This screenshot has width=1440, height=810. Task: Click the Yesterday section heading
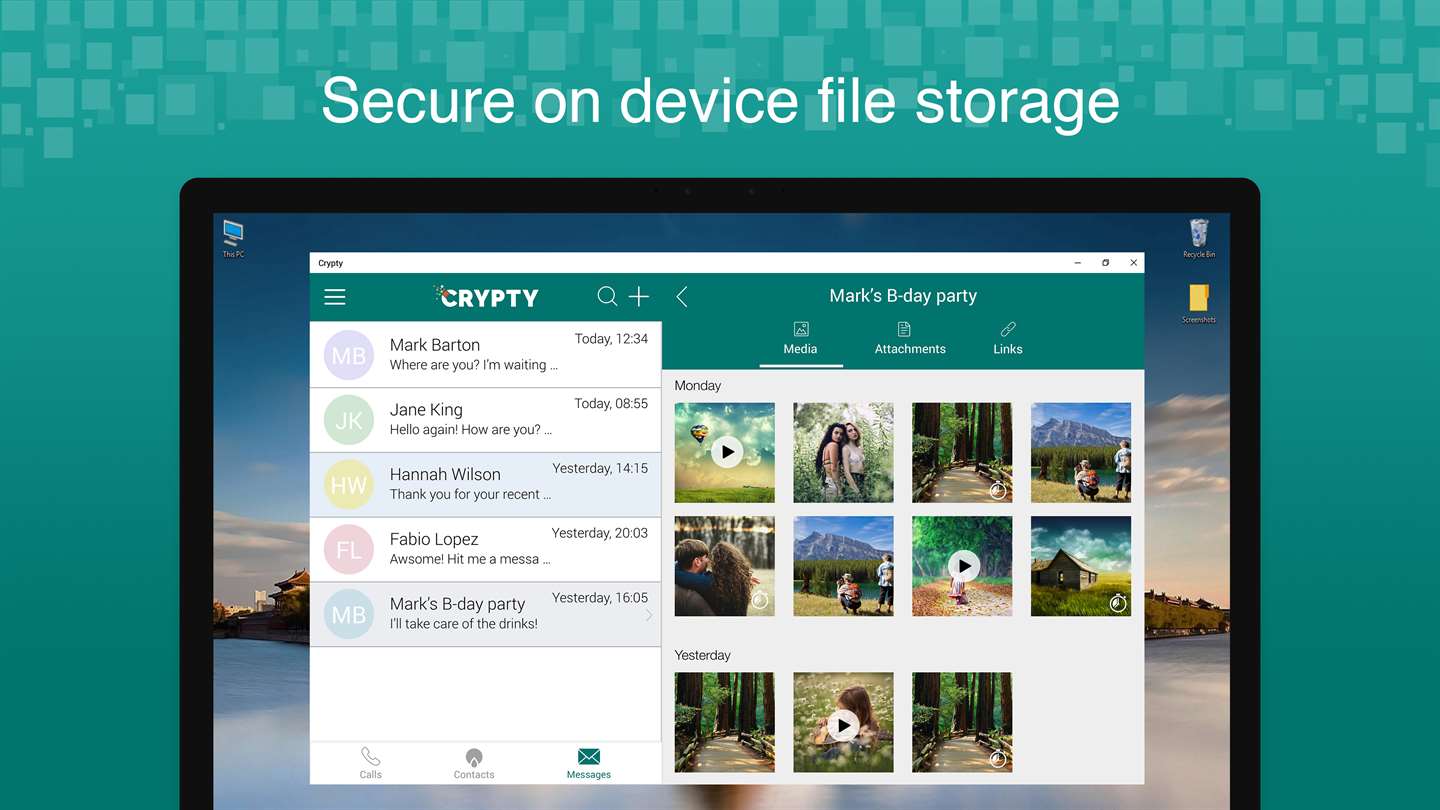tap(703, 655)
